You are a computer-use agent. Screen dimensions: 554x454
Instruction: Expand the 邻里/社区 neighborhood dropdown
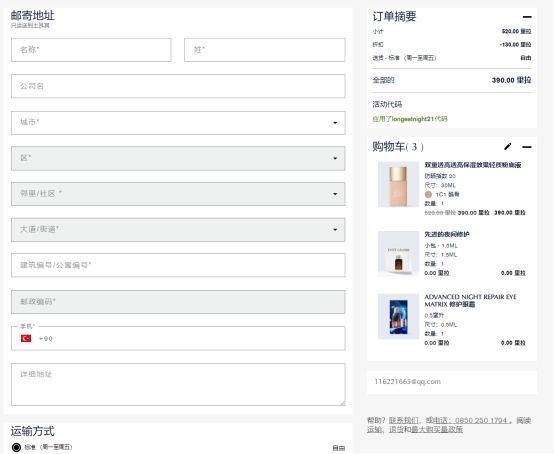click(x=178, y=194)
